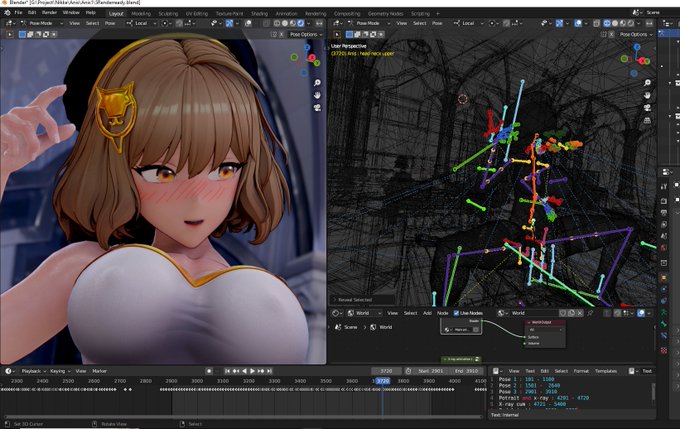Jump to the last frame in timeline

(269, 371)
